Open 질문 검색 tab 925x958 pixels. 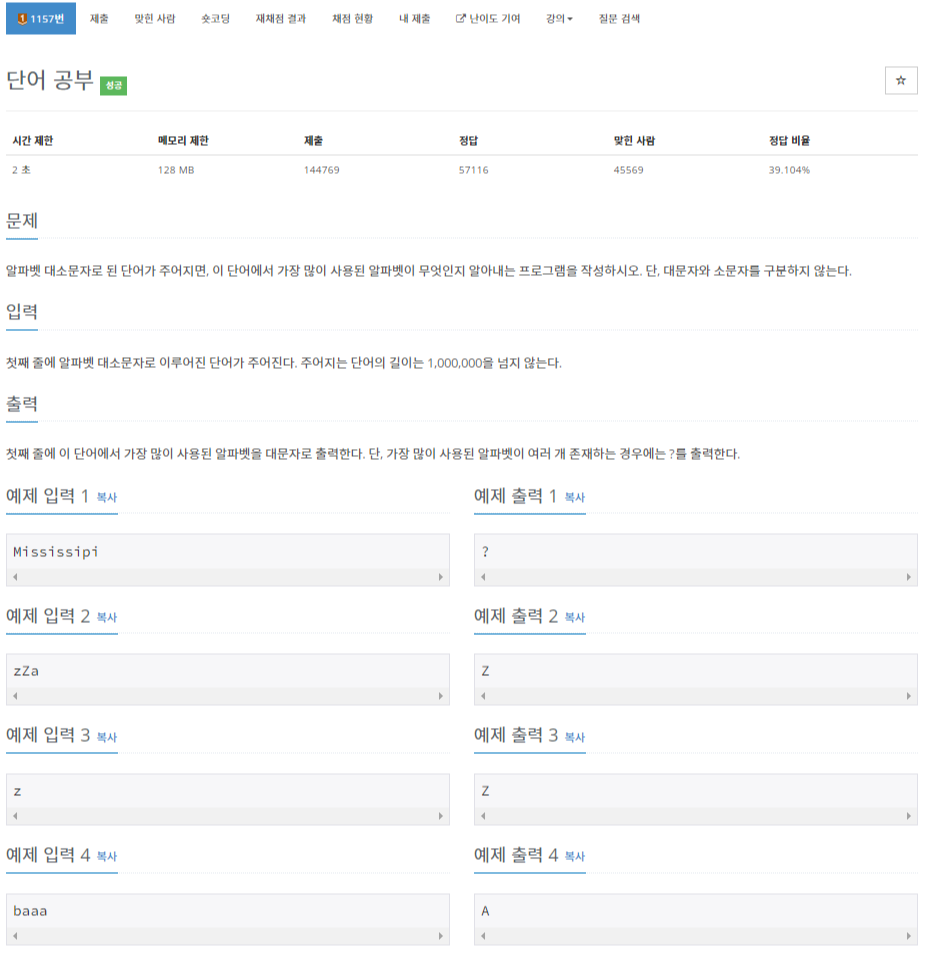619,18
